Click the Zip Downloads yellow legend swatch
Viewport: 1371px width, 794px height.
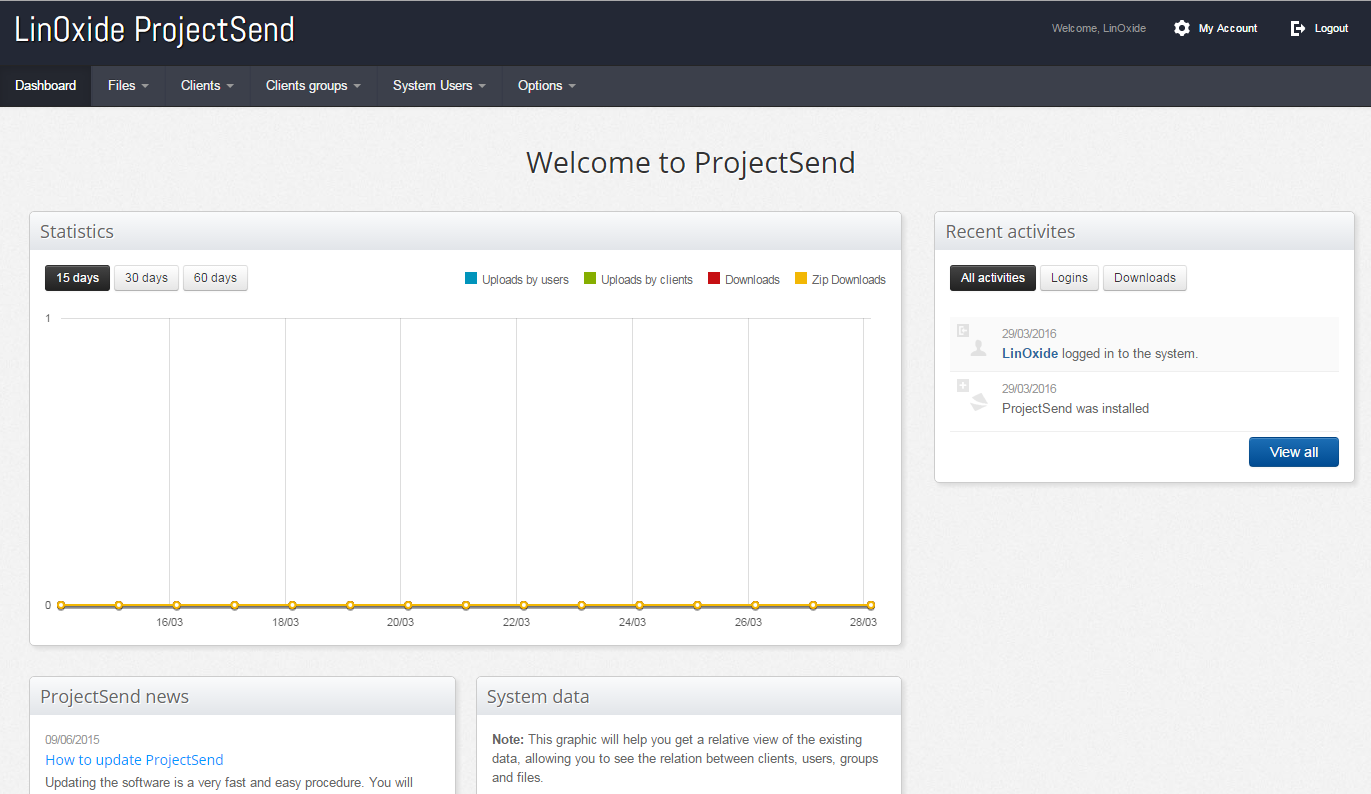pos(801,278)
